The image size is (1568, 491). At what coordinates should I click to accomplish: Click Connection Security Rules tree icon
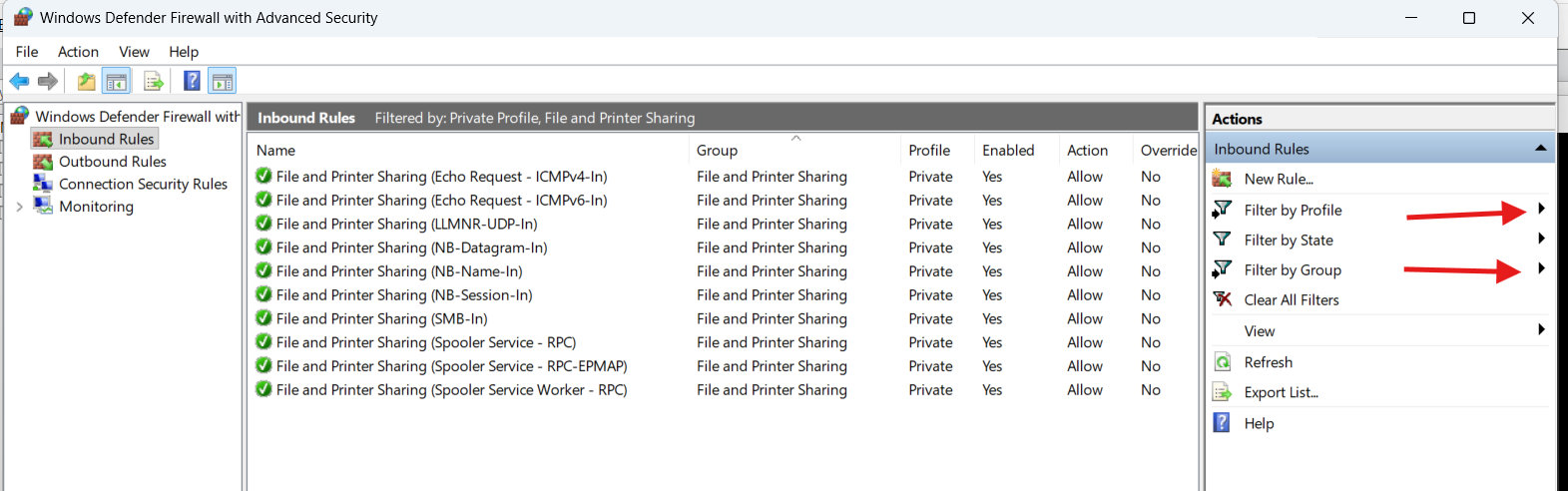coord(43,184)
